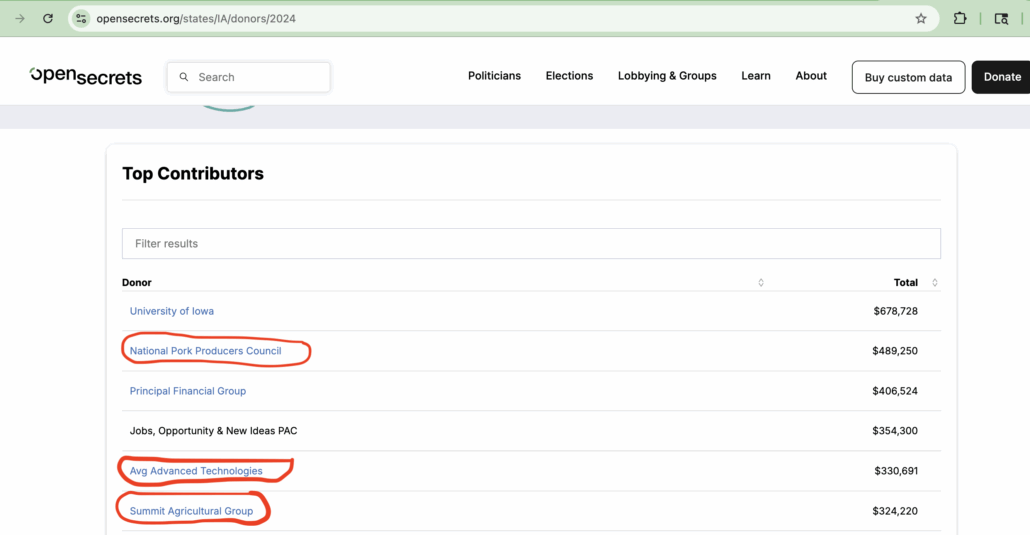Expand the Lobbying & Groups menu
Image resolution: width=1030 pixels, height=535 pixels.
(667, 76)
